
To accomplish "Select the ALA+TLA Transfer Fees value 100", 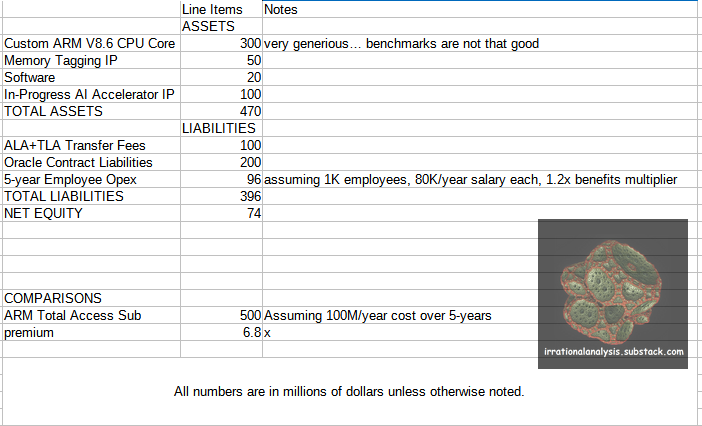I will [x=221, y=145].
